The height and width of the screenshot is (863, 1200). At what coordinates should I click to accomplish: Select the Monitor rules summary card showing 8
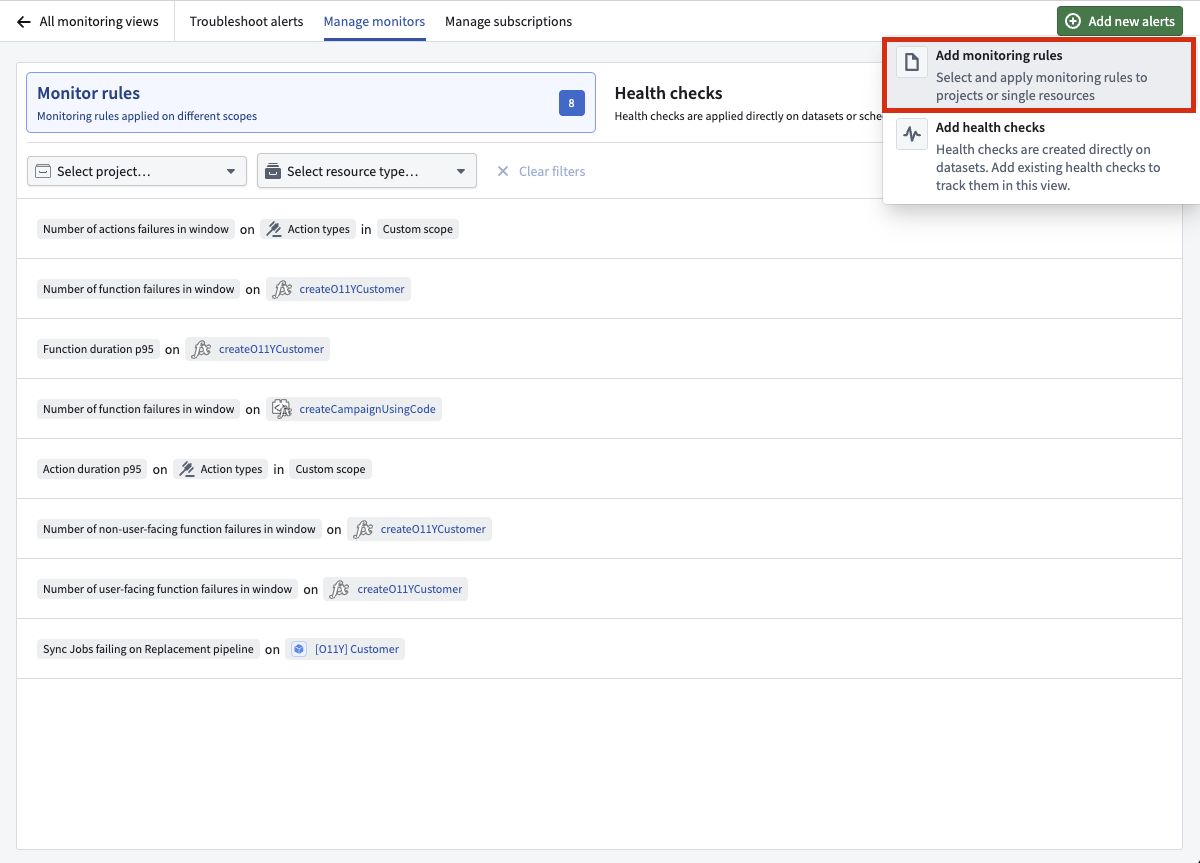pos(311,102)
